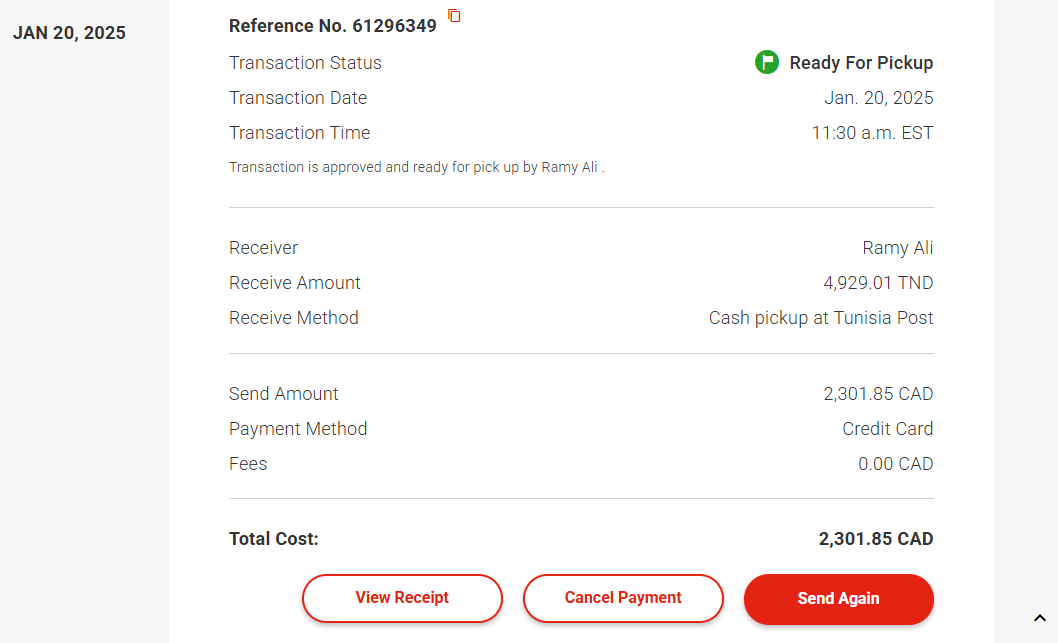The width and height of the screenshot is (1058, 643).
Task: Click the Transaction Status label
Action: coord(305,63)
